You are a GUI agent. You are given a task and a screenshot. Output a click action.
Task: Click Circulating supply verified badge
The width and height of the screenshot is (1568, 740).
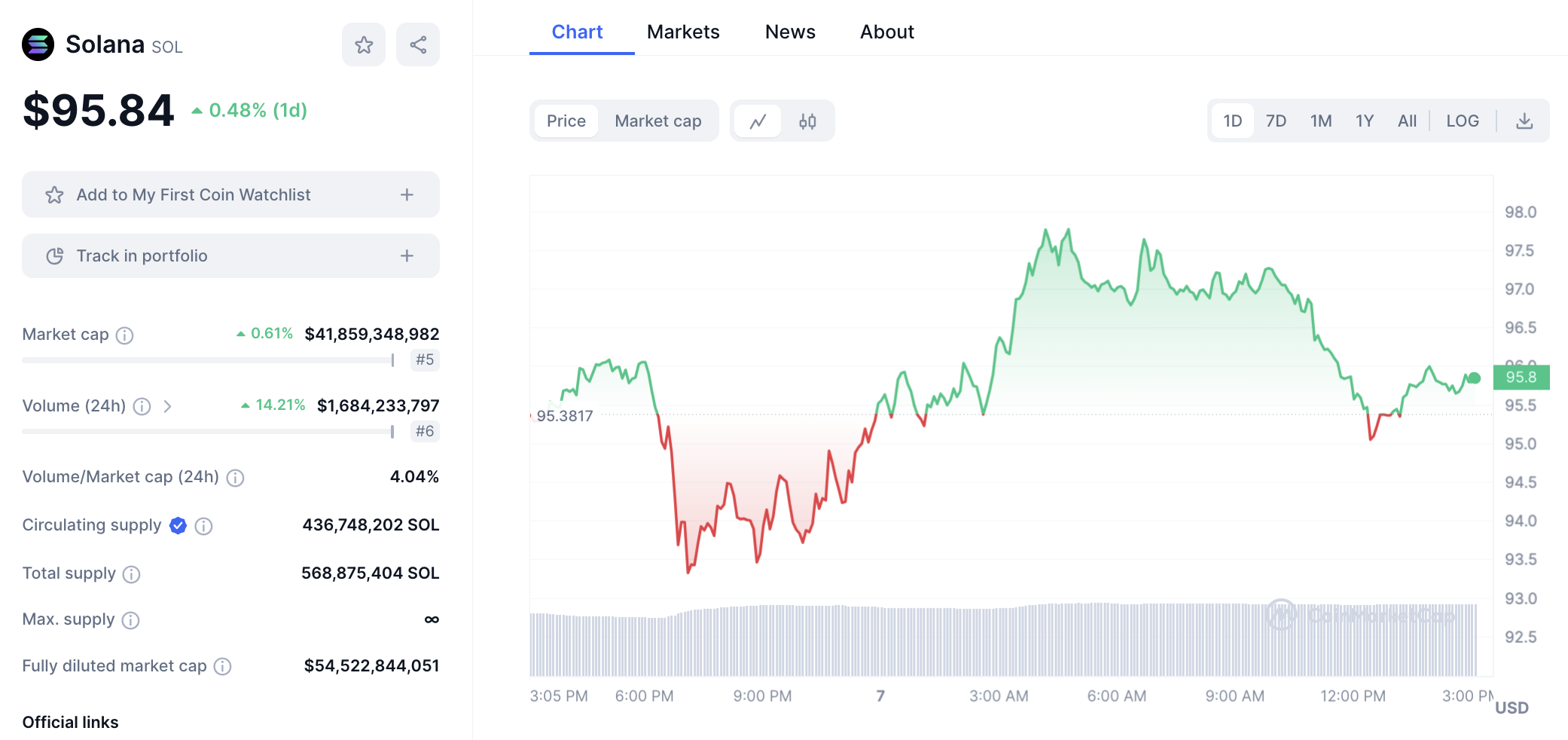tap(178, 526)
